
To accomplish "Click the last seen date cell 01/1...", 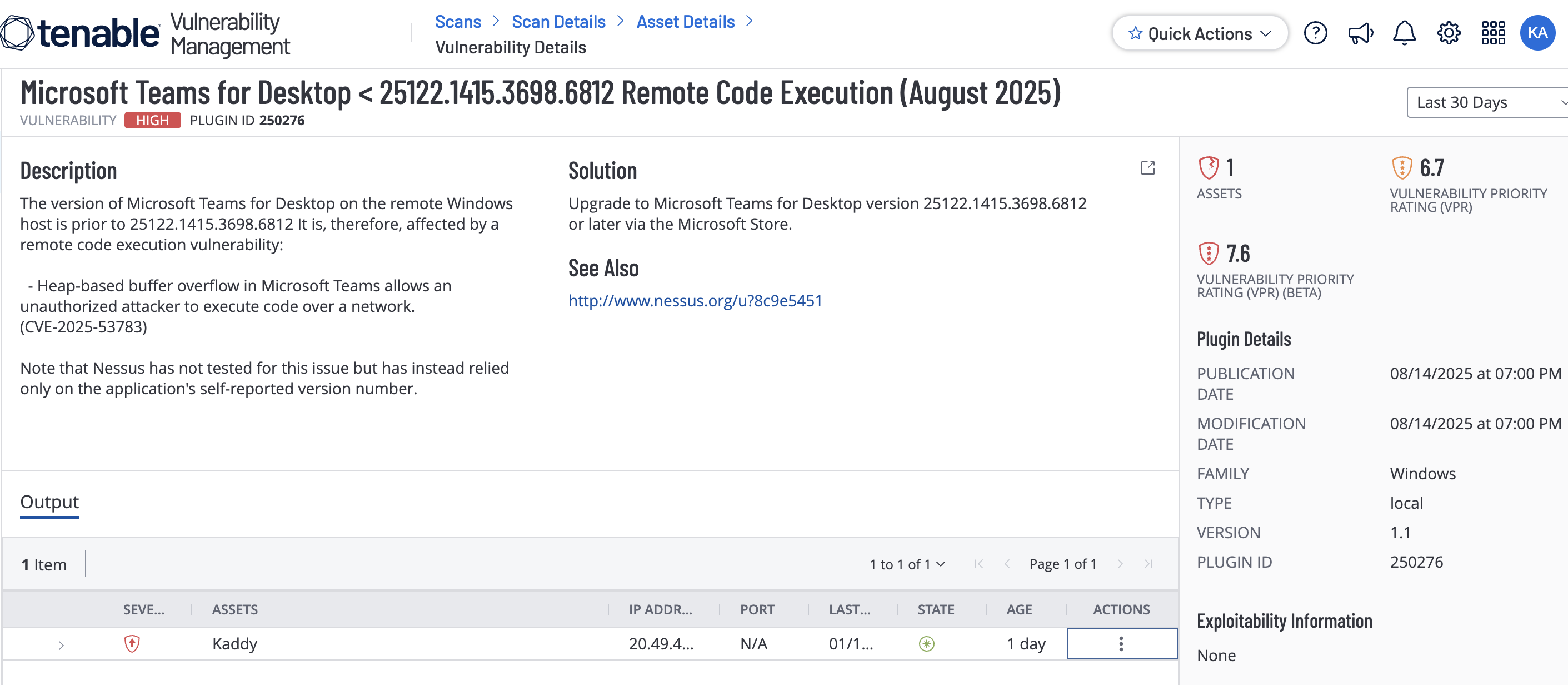I will (851, 644).
